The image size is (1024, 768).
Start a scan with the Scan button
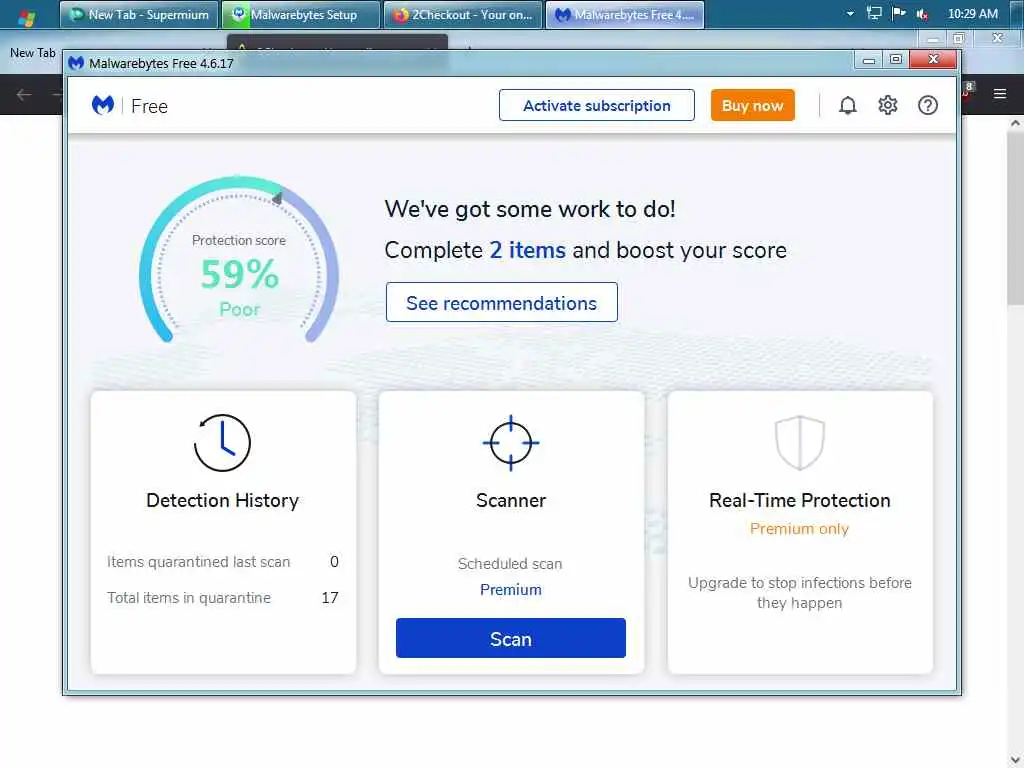coord(511,638)
